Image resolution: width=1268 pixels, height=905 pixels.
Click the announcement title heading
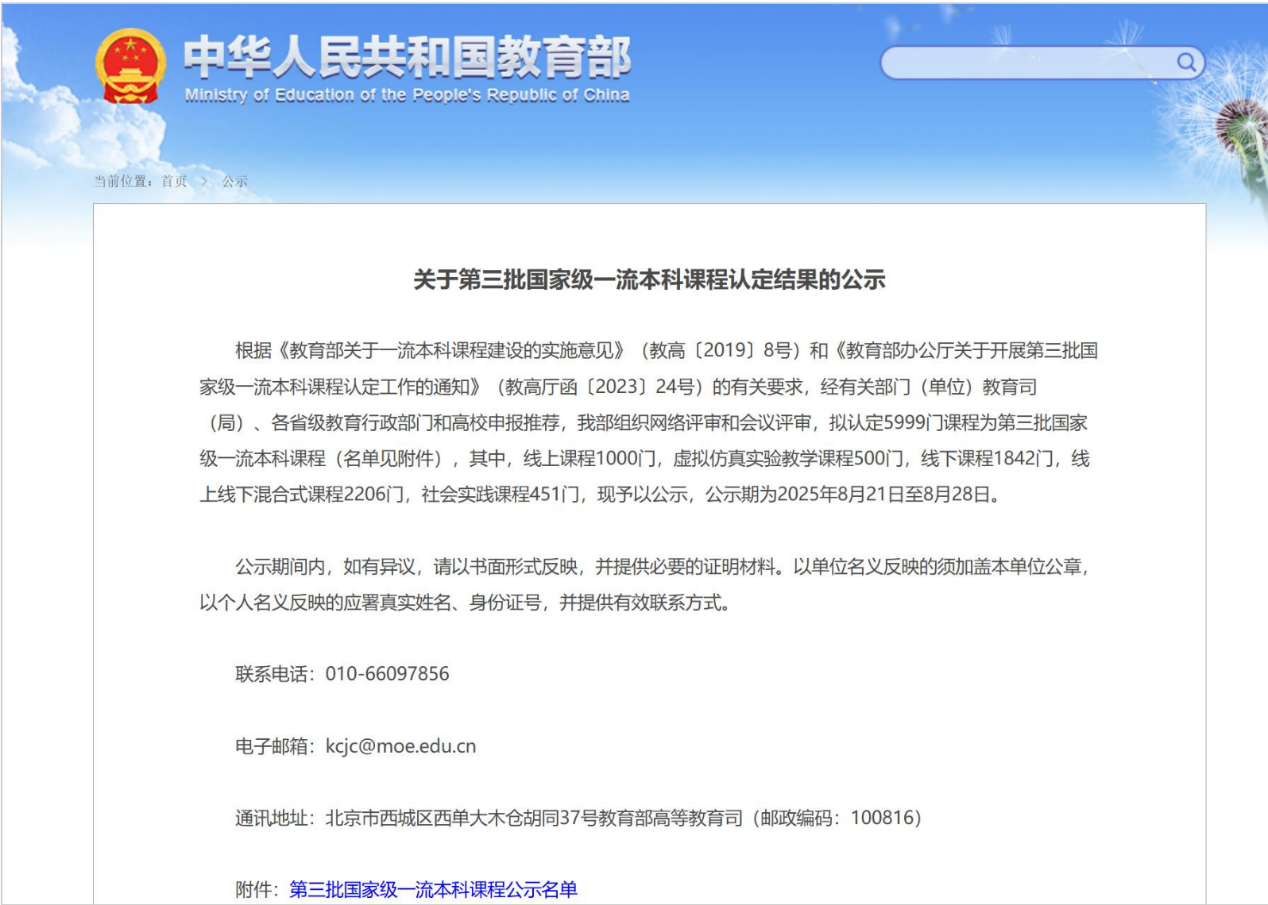pyautogui.click(x=649, y=280)
